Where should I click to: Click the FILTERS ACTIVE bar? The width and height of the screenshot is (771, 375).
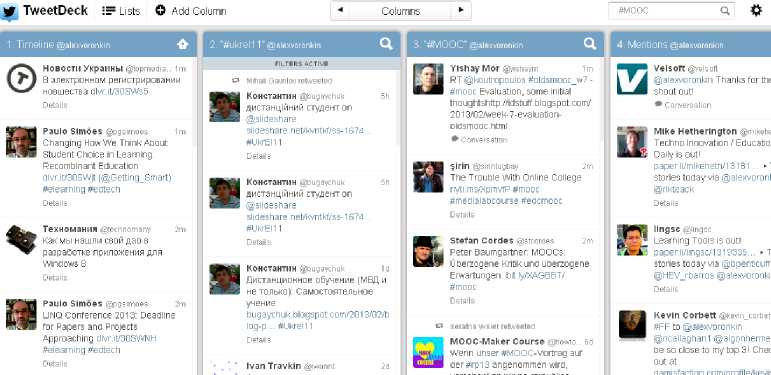[x=301, y=64]
